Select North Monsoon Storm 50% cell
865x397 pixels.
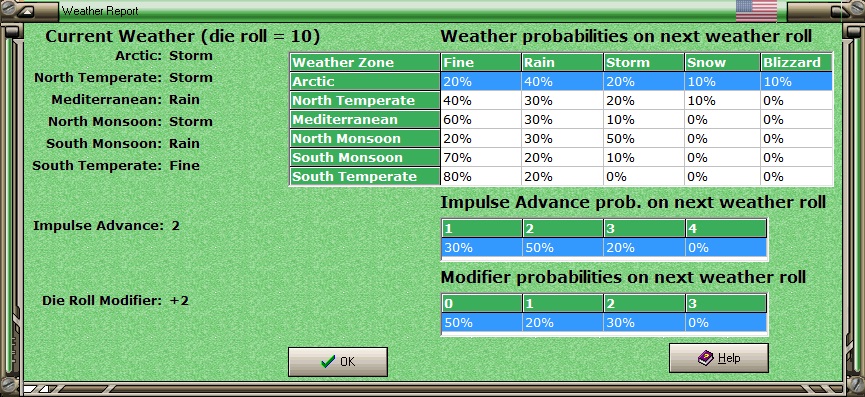(644, 138)
